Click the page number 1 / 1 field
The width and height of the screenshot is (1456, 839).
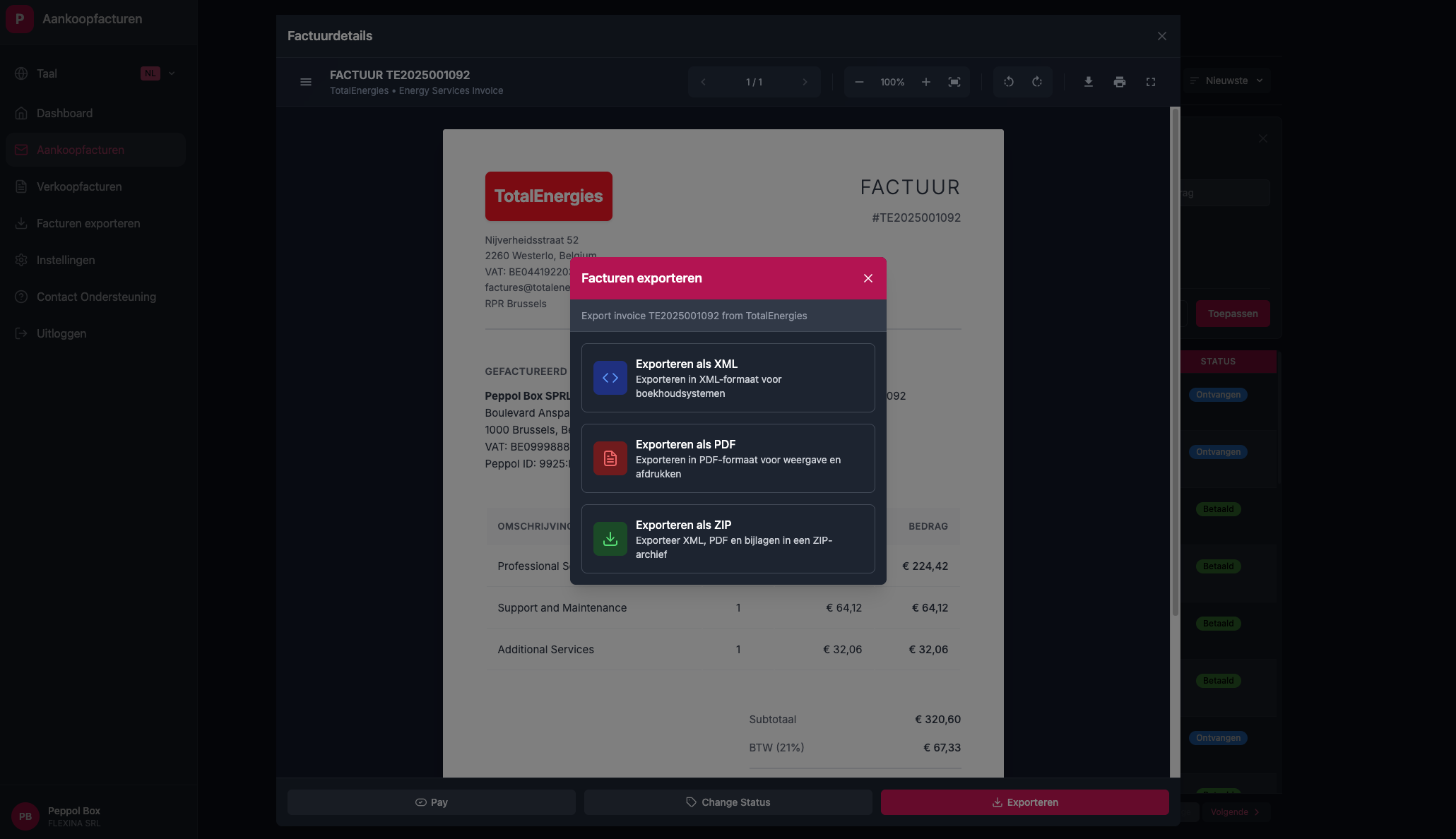(754, 82)
